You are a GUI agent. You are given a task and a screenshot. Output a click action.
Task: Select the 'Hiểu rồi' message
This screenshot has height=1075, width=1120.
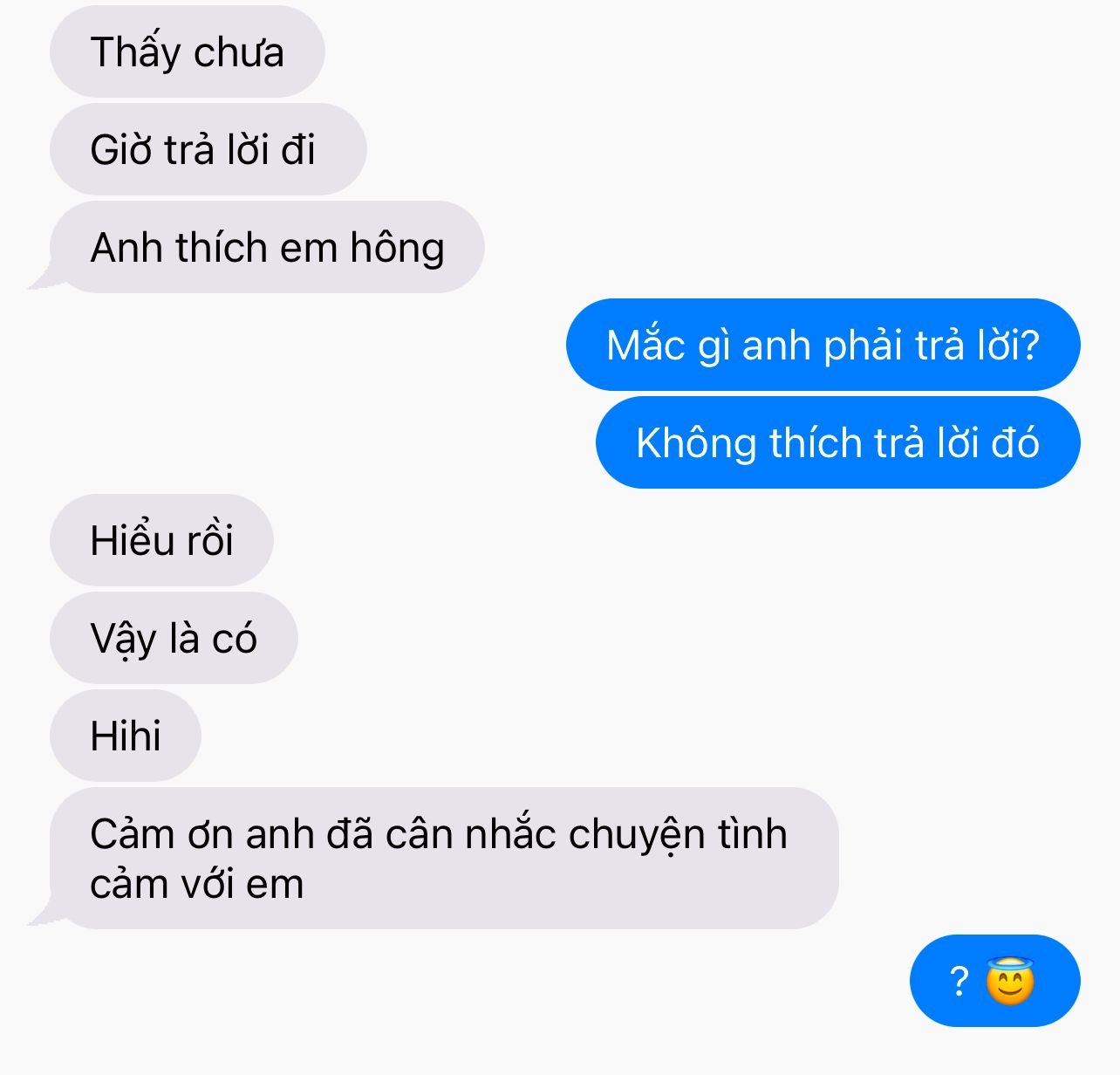161,540
